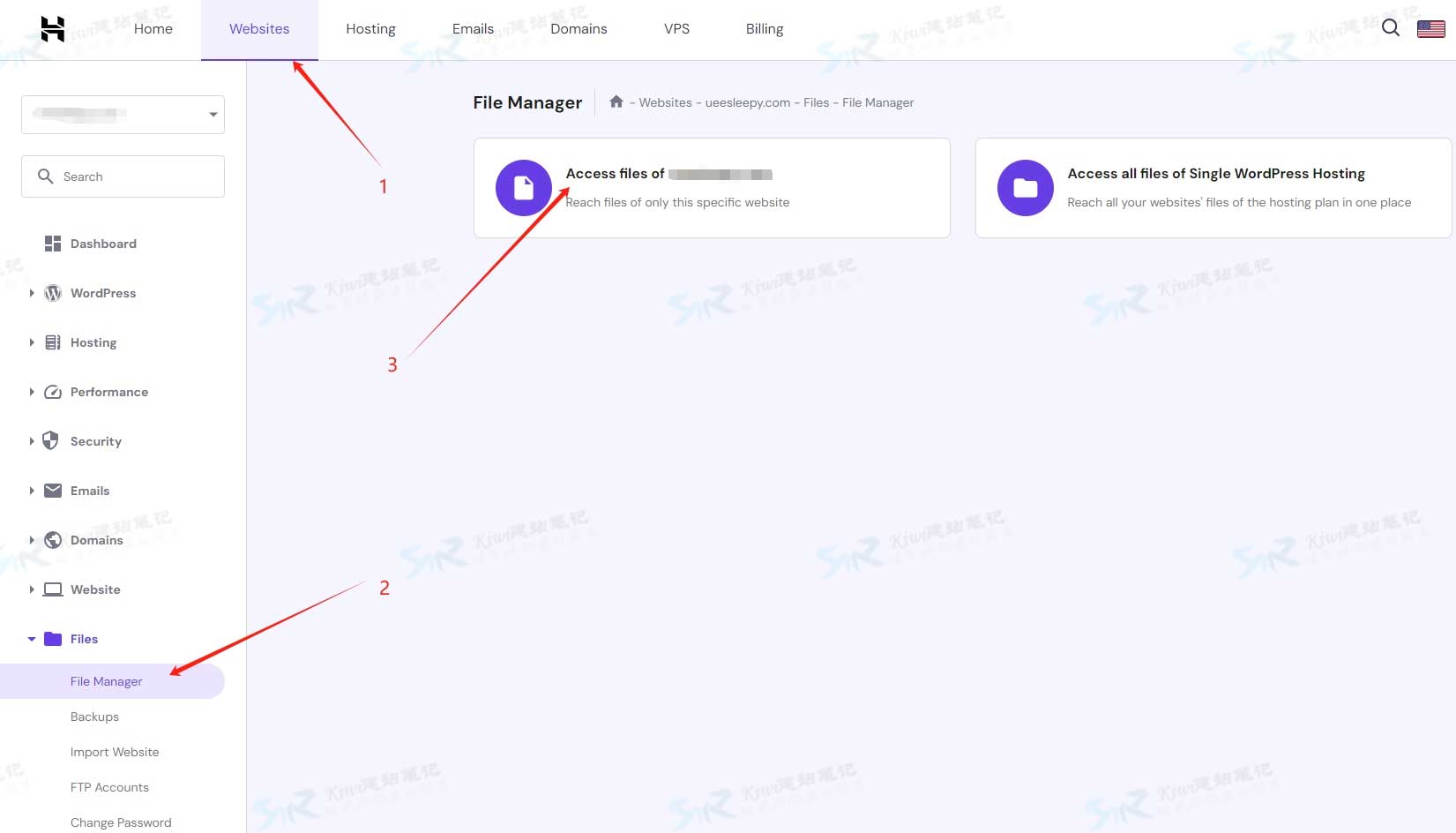This screenshot has width=1456, height=833.
Task: Expand the Performance section arrow
Action: pos(32,392)
